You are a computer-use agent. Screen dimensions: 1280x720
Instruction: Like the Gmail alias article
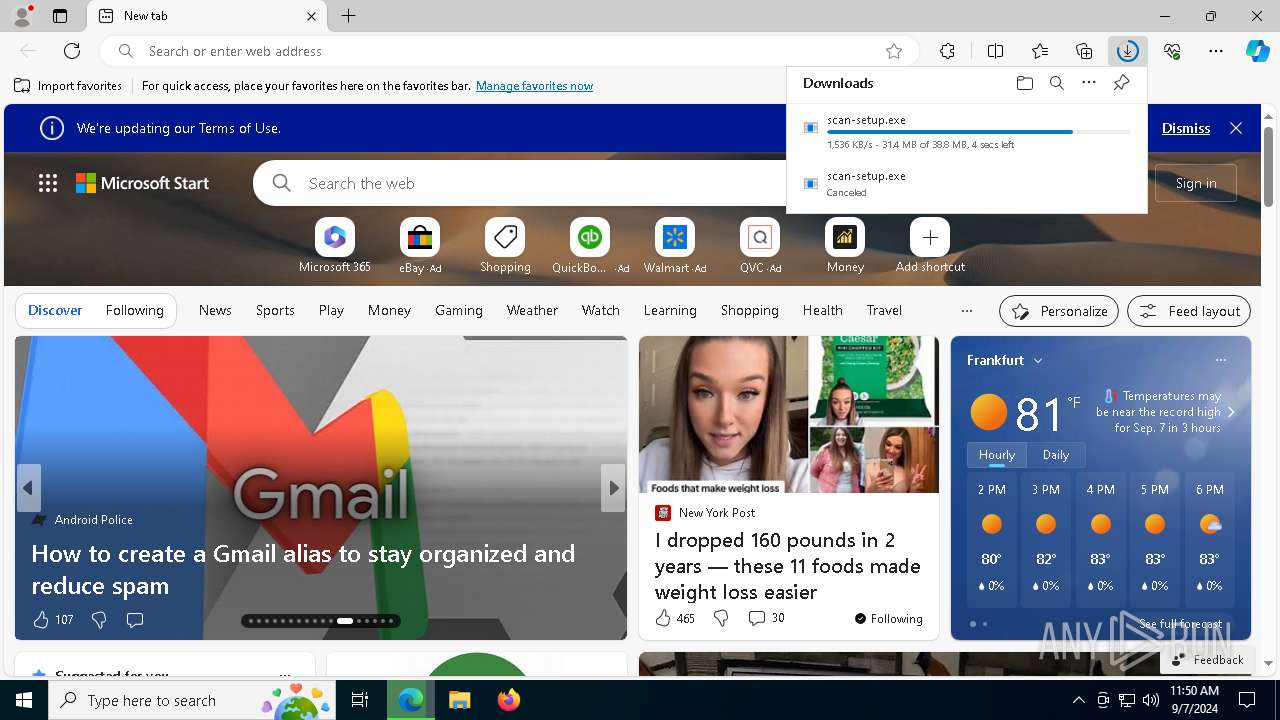41,620
